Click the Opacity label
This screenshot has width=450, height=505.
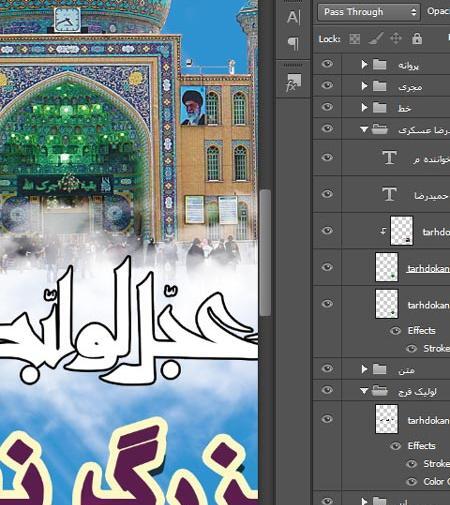click(438, 11)
